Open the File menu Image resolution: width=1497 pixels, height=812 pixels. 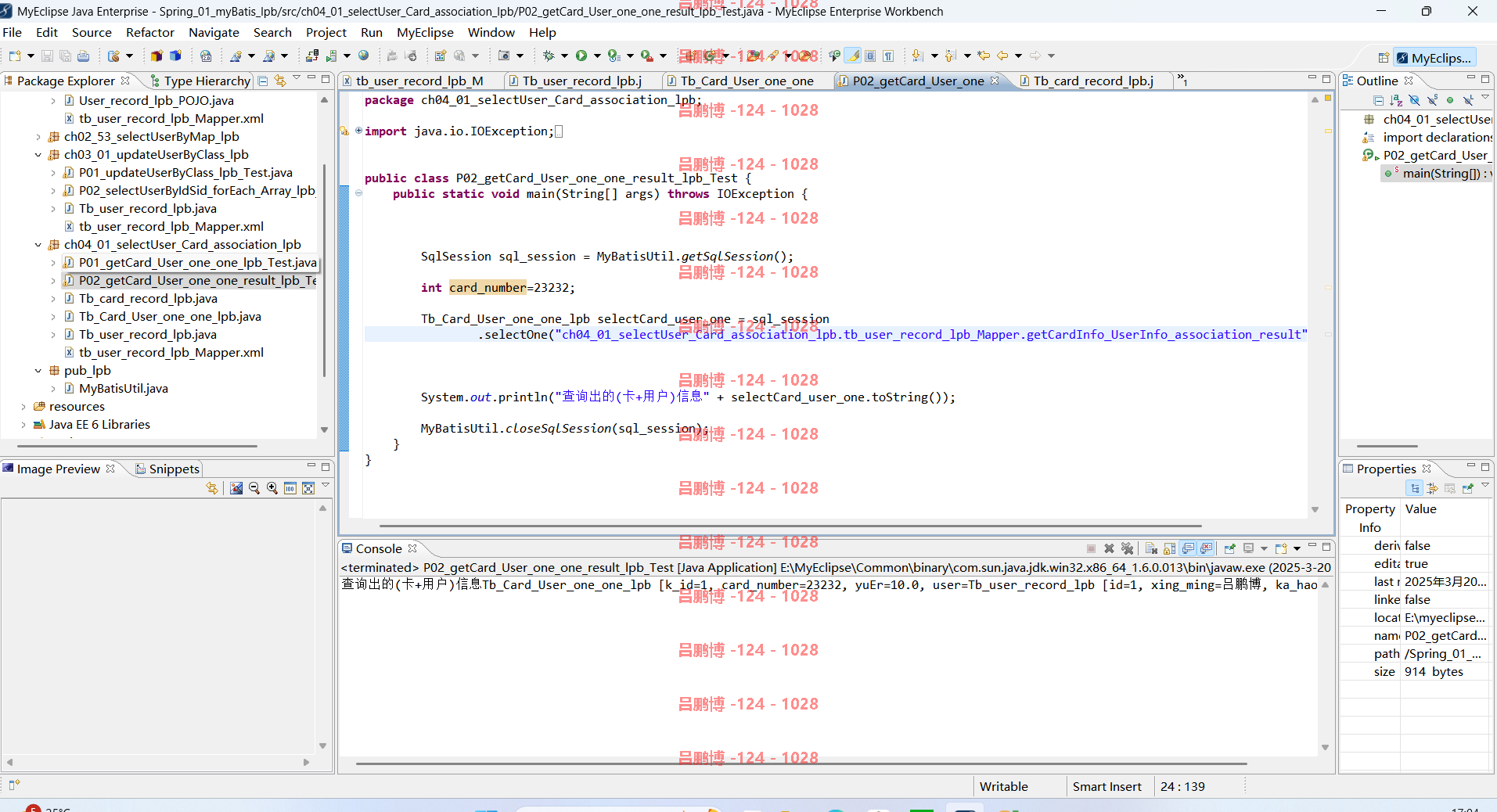pyautogui.click(x=12, y=32)
